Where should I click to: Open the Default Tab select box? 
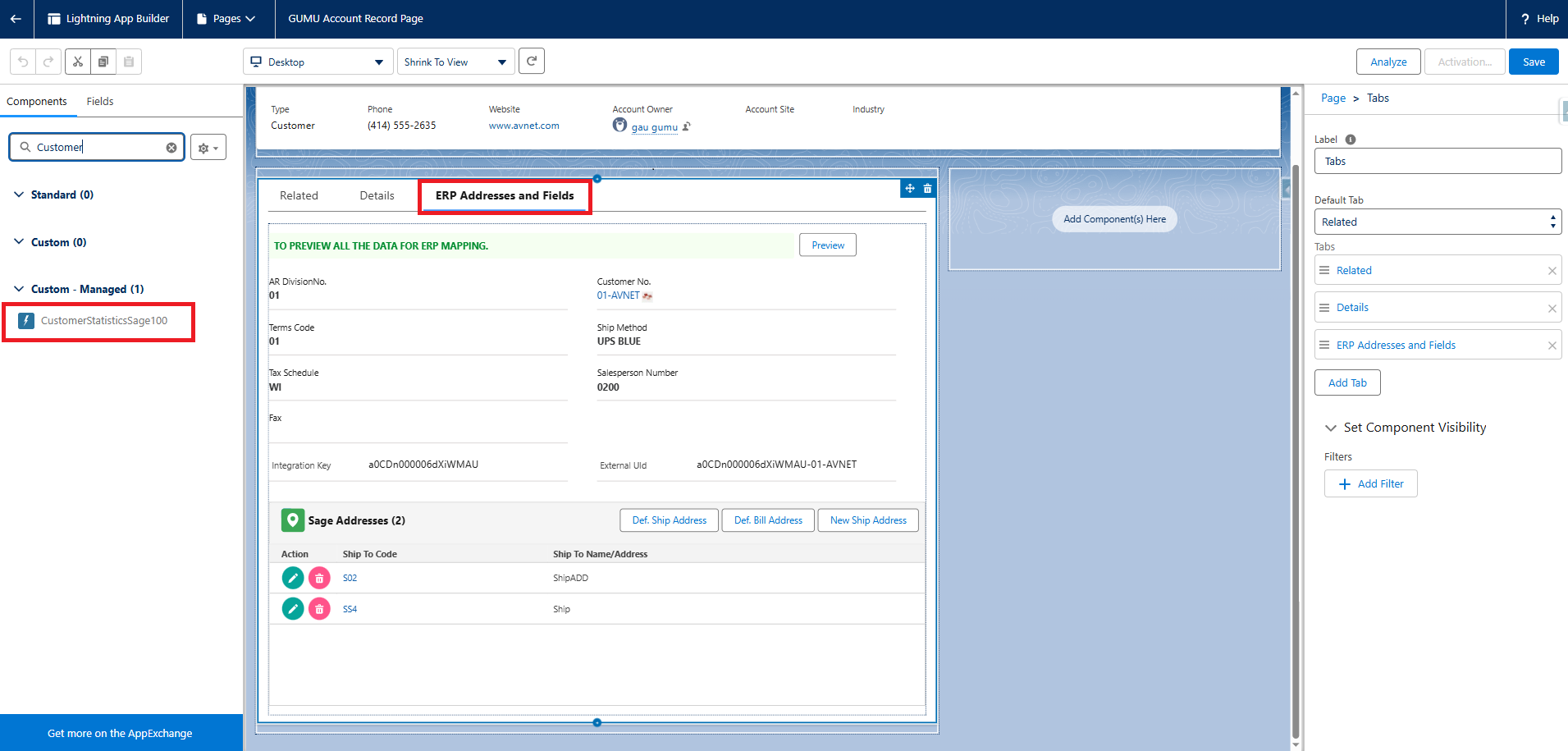click(1438, 222)
